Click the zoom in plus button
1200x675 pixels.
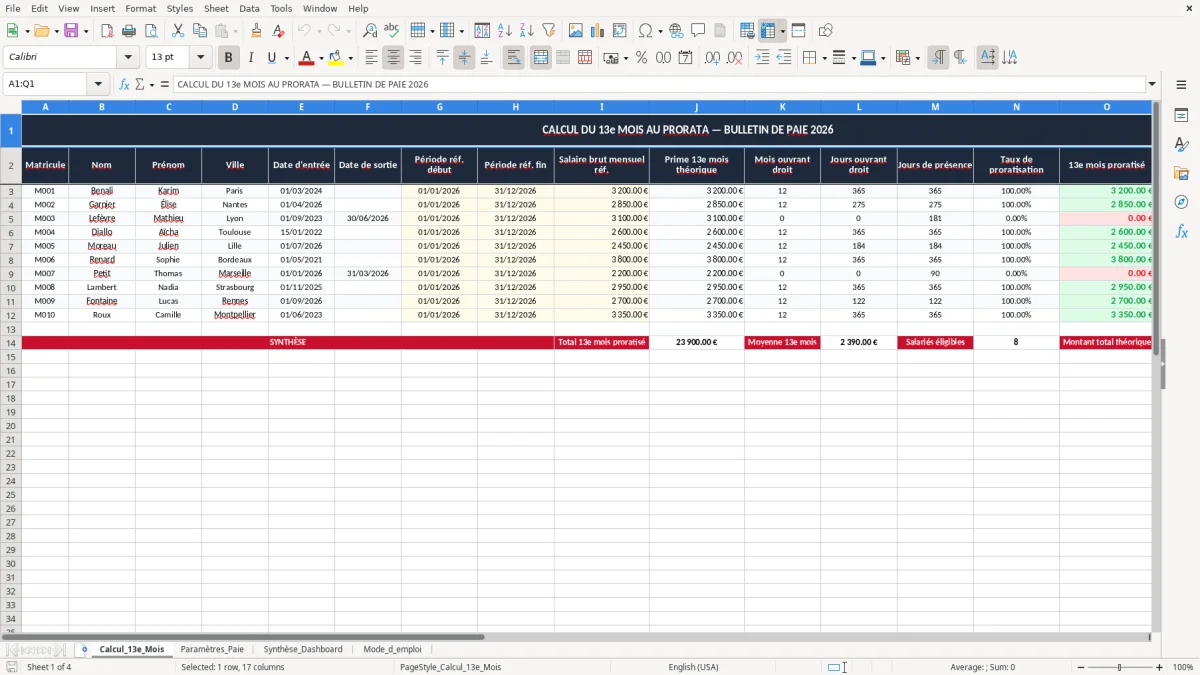tap(1160, 667)
